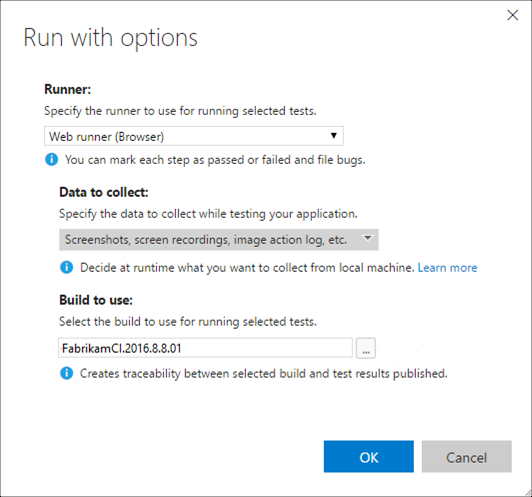The height and width of the screenshot is (497, 532).
Task: Click info icon beside traceability note
Action: [x=66, y=373]
